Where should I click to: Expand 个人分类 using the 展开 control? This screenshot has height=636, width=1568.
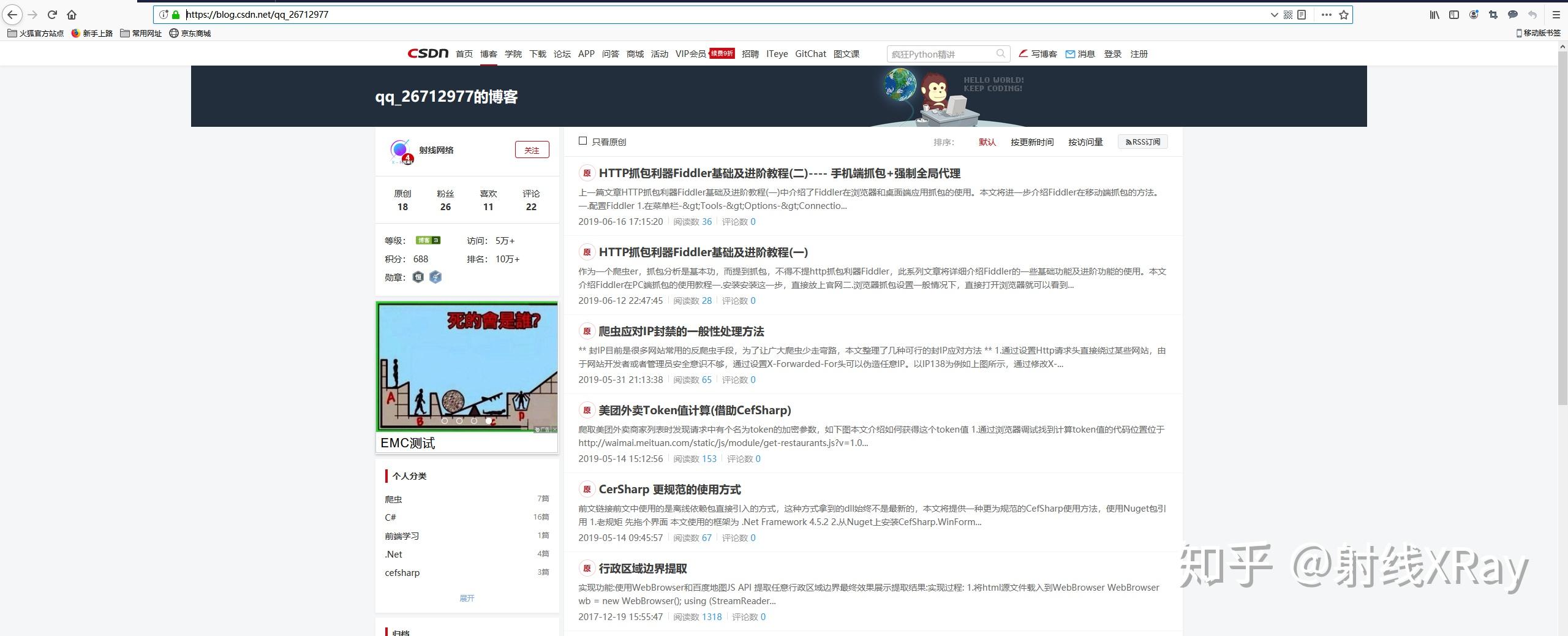467,598
